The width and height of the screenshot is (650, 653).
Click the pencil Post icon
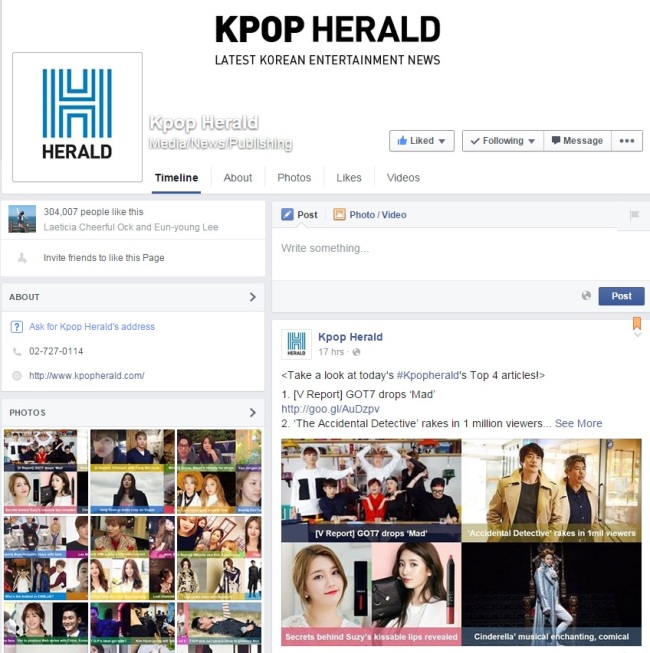(287, 214)
